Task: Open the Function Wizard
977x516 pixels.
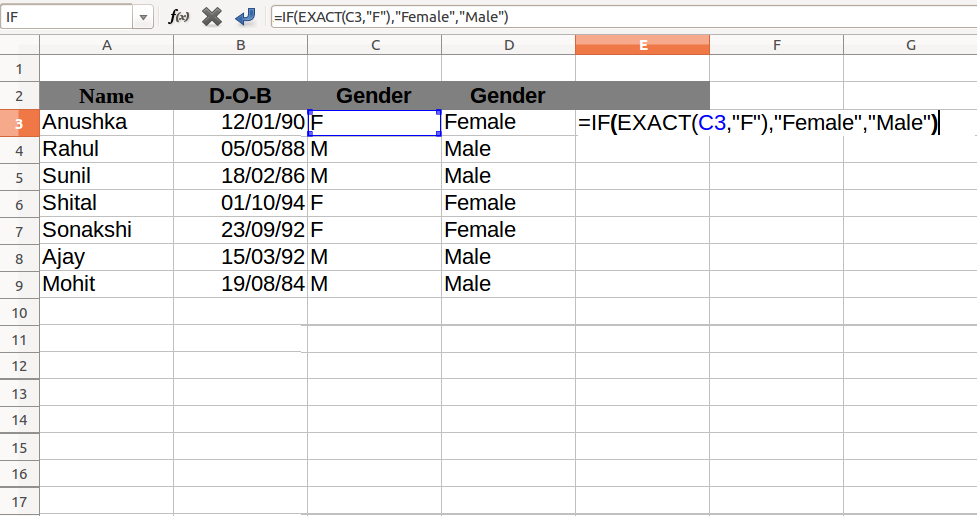Action: 180,17
